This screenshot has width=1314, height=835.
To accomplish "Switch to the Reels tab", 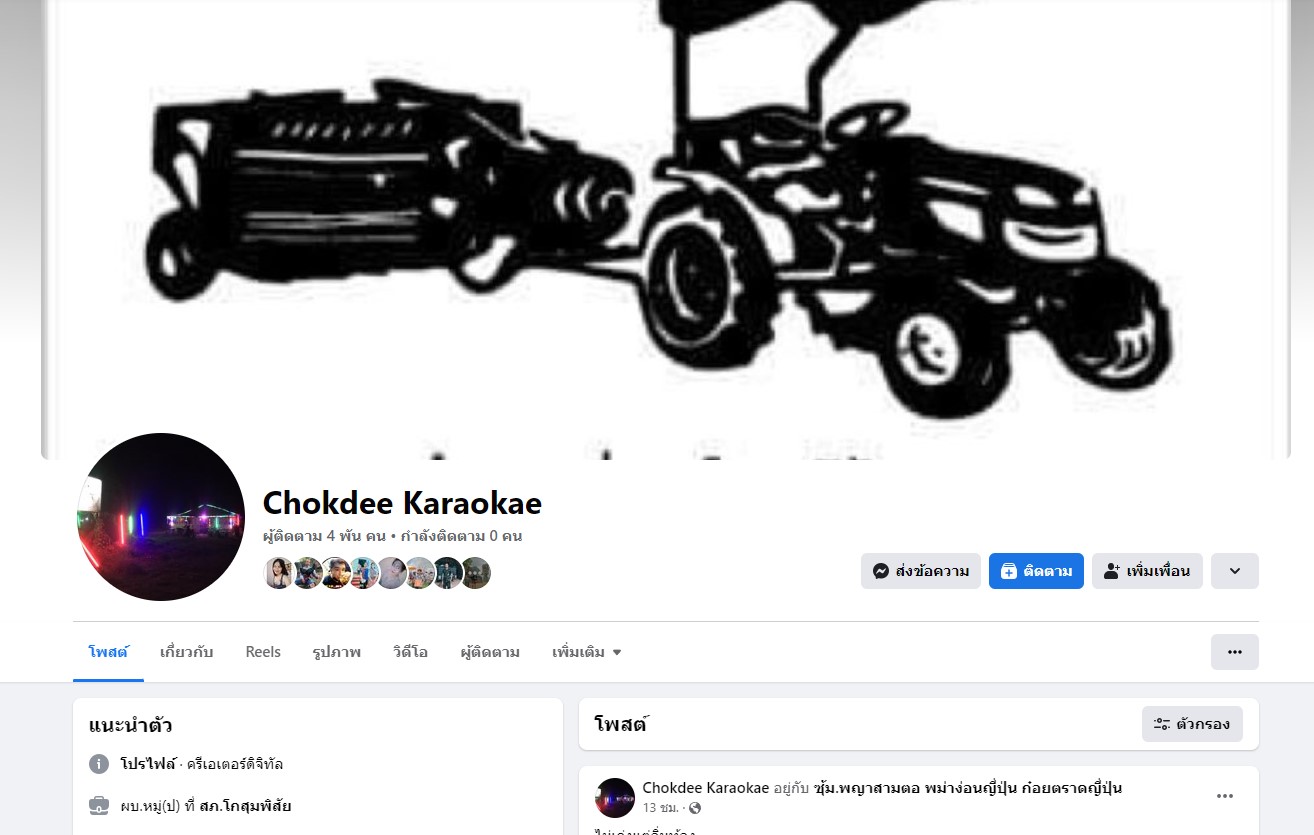I will pyautogui.click(x=263, y=652).
